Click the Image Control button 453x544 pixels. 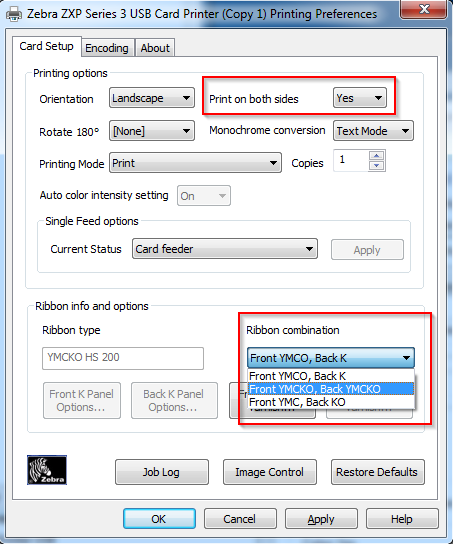coord(270,472)
